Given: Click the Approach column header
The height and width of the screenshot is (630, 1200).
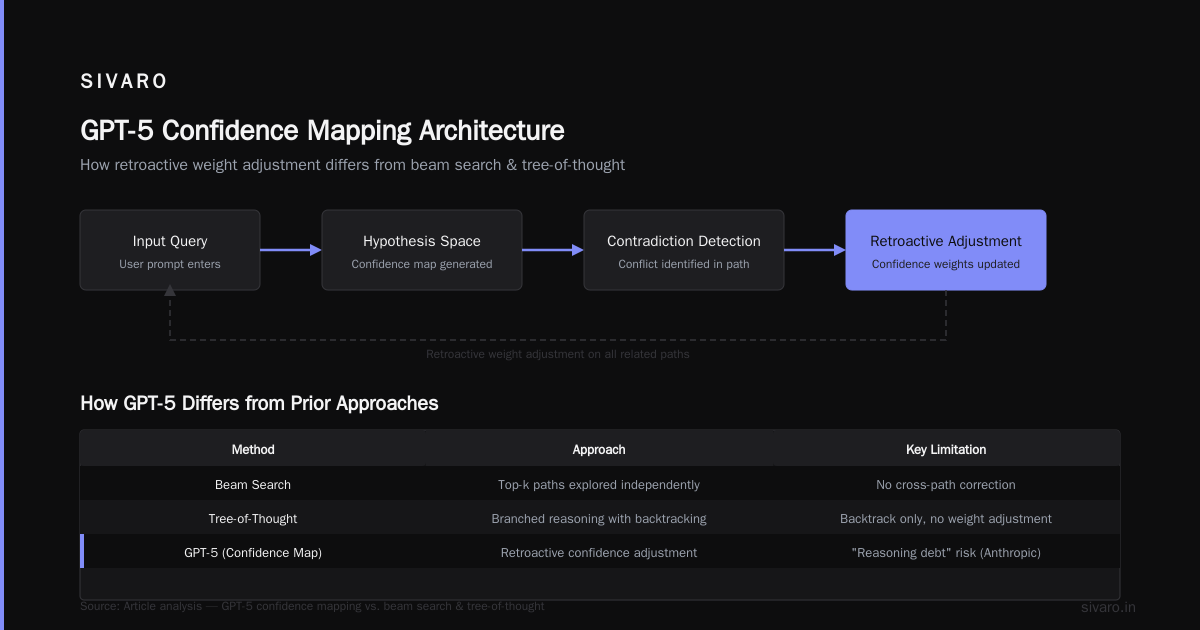Looking at the screenshot, I should coord(599,450).
